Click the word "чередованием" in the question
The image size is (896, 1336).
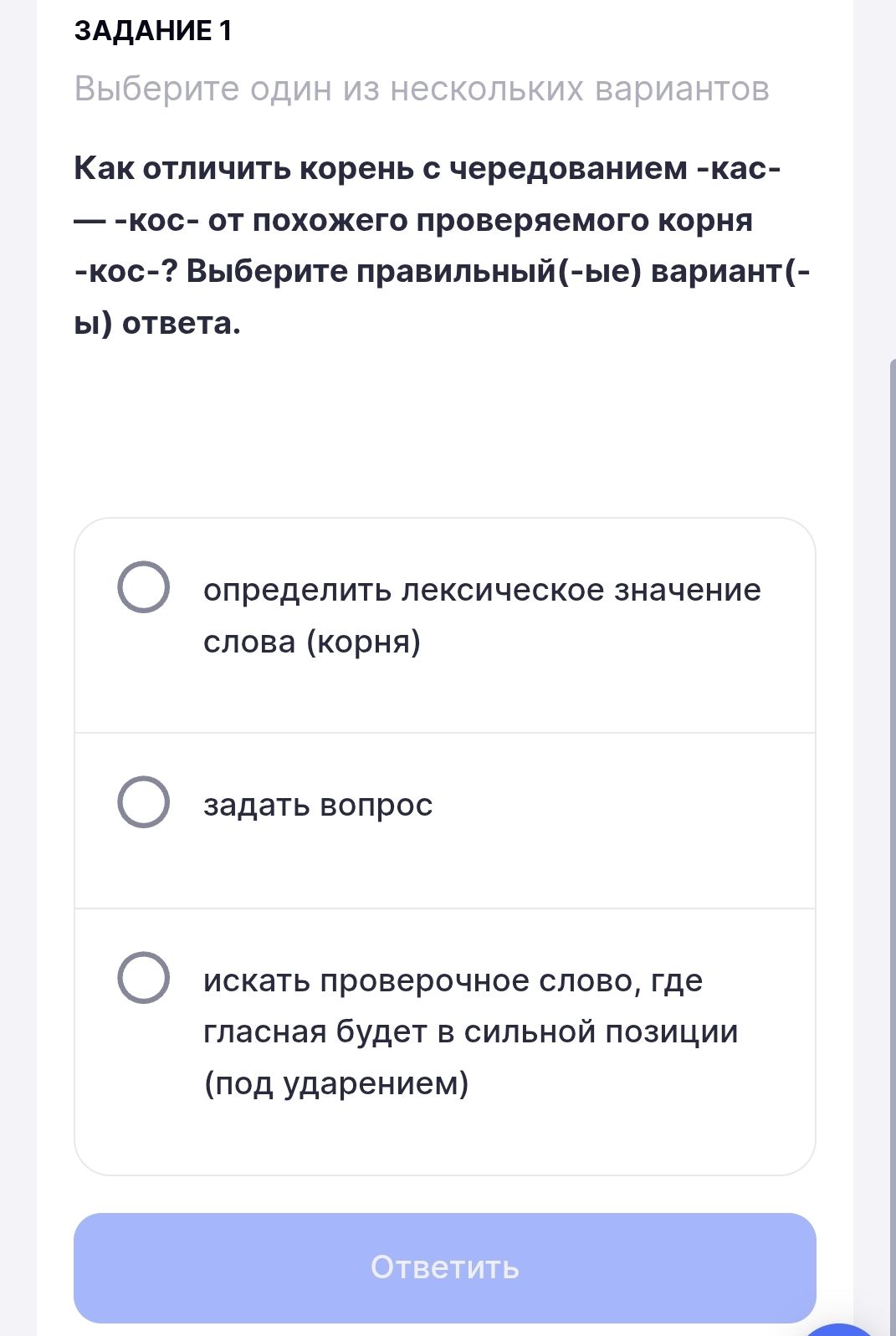click(568, 168)
